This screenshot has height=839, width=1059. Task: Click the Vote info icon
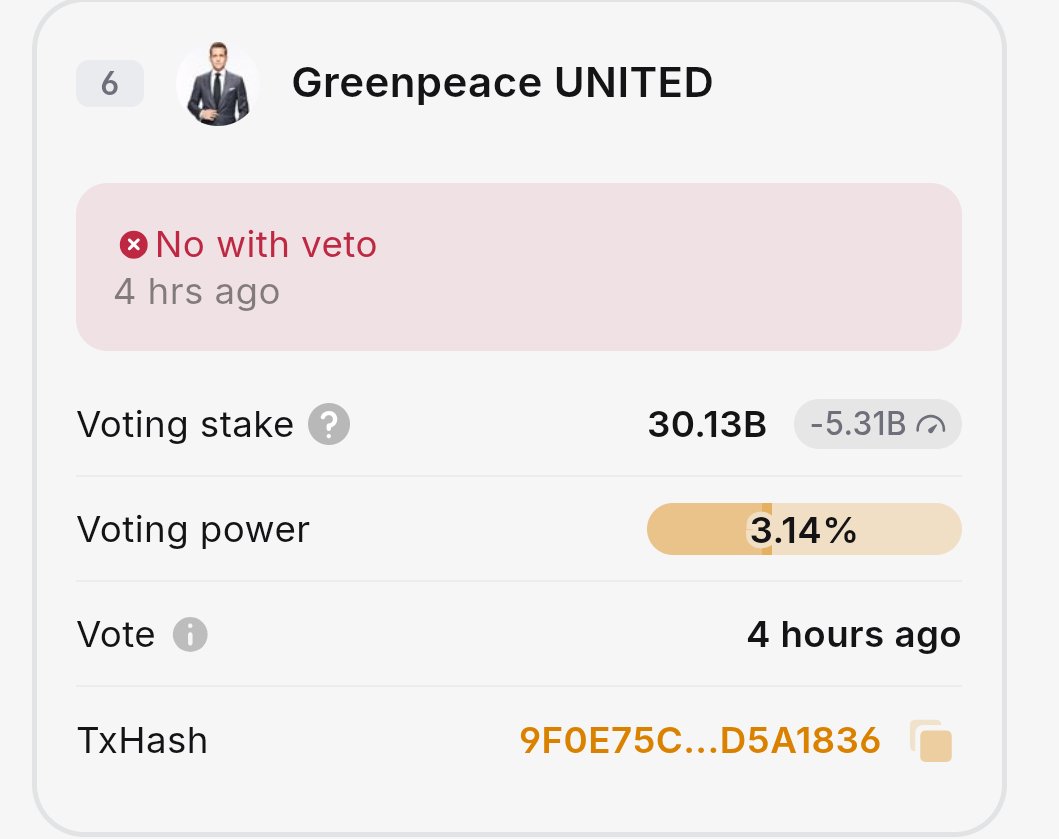pos(190,635)
